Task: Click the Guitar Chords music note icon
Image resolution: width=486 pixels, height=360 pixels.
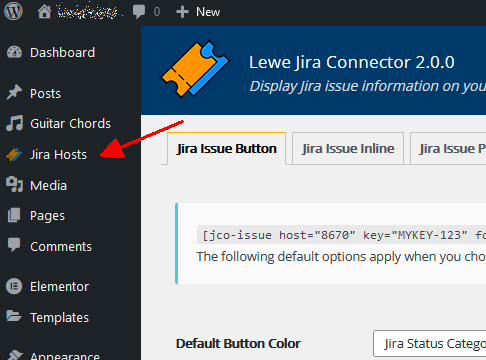Action: [14, 123]
